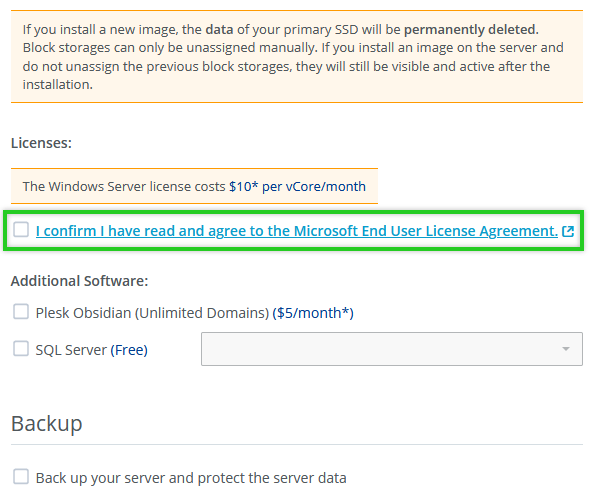The height and width of the screenshot is (493, 592).
Task: Click the Plesk Obsidian (Unlimited Domains) label
Action: coord(152,313)
